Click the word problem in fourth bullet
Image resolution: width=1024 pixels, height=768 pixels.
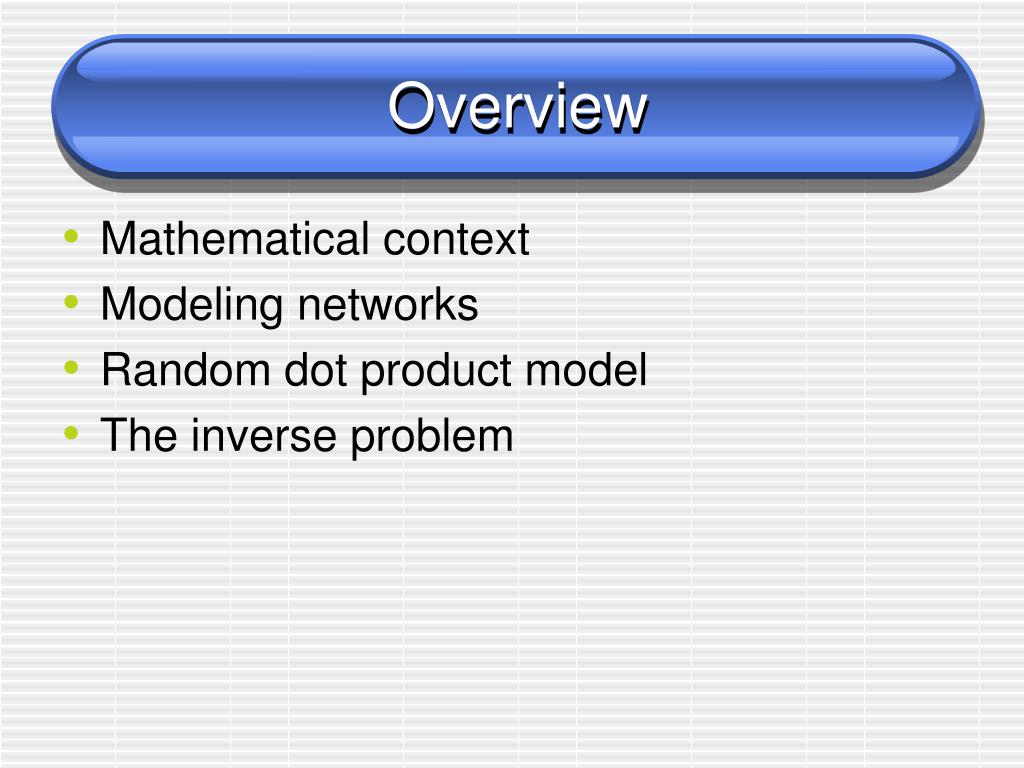pyautogui.click(x=432, y=437)
